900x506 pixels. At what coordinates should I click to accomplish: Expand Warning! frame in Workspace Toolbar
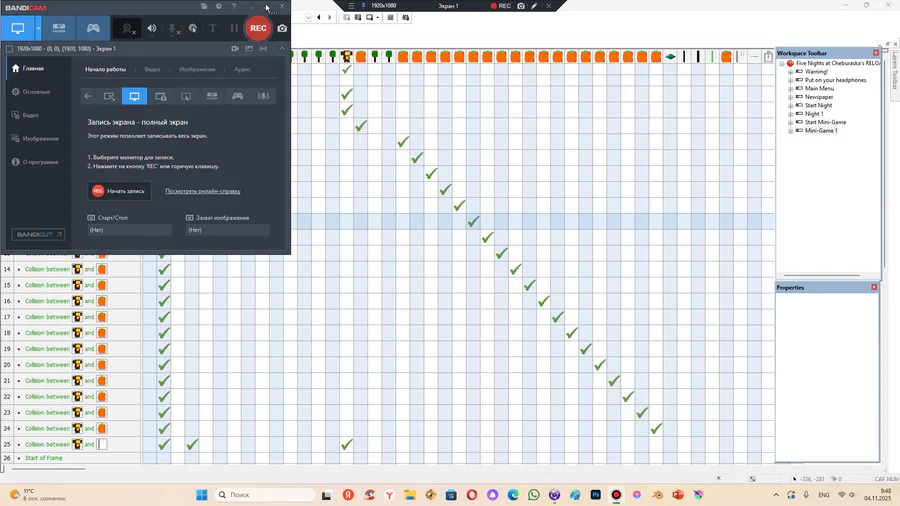tap(790, 72)
